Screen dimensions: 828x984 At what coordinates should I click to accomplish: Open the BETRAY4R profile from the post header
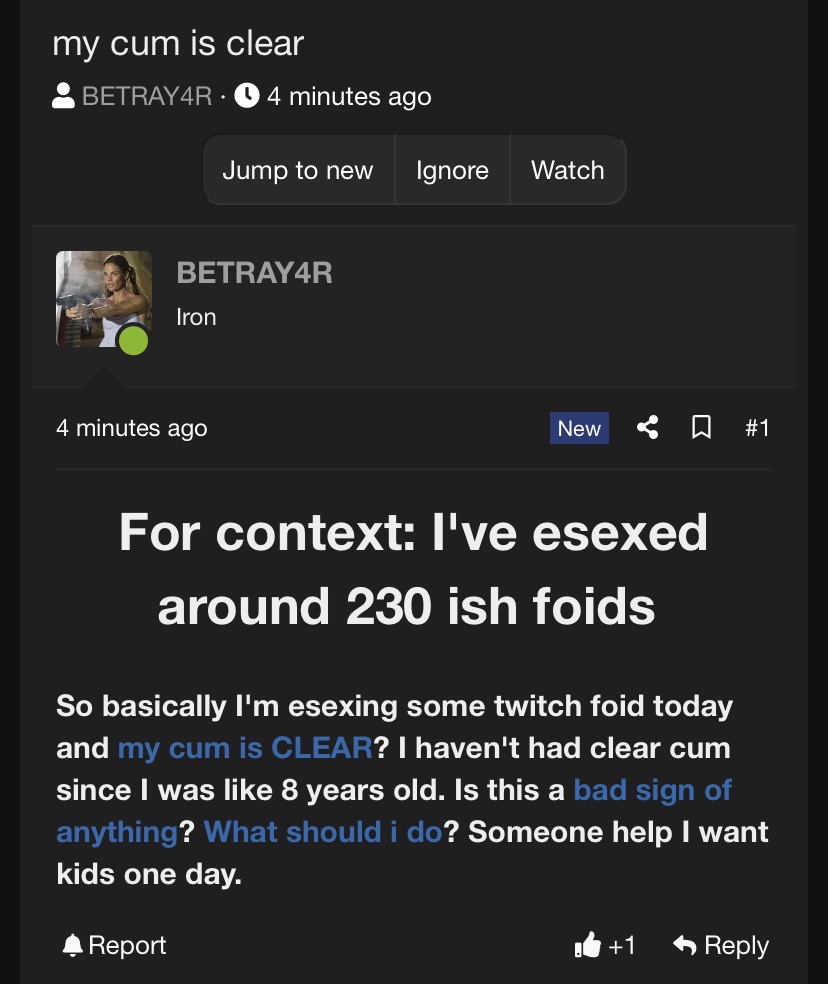click(254, 272)
